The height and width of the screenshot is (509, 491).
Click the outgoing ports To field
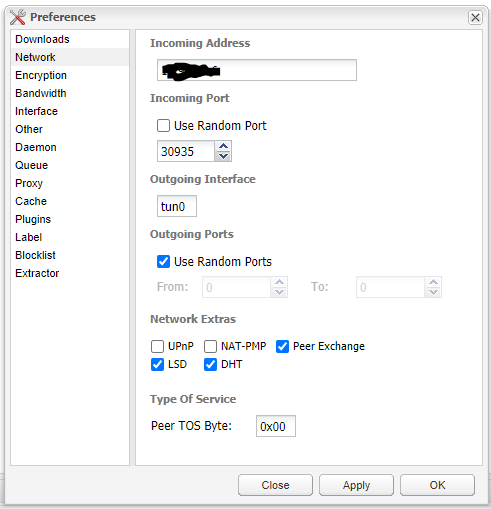click(x=390, y=287)
